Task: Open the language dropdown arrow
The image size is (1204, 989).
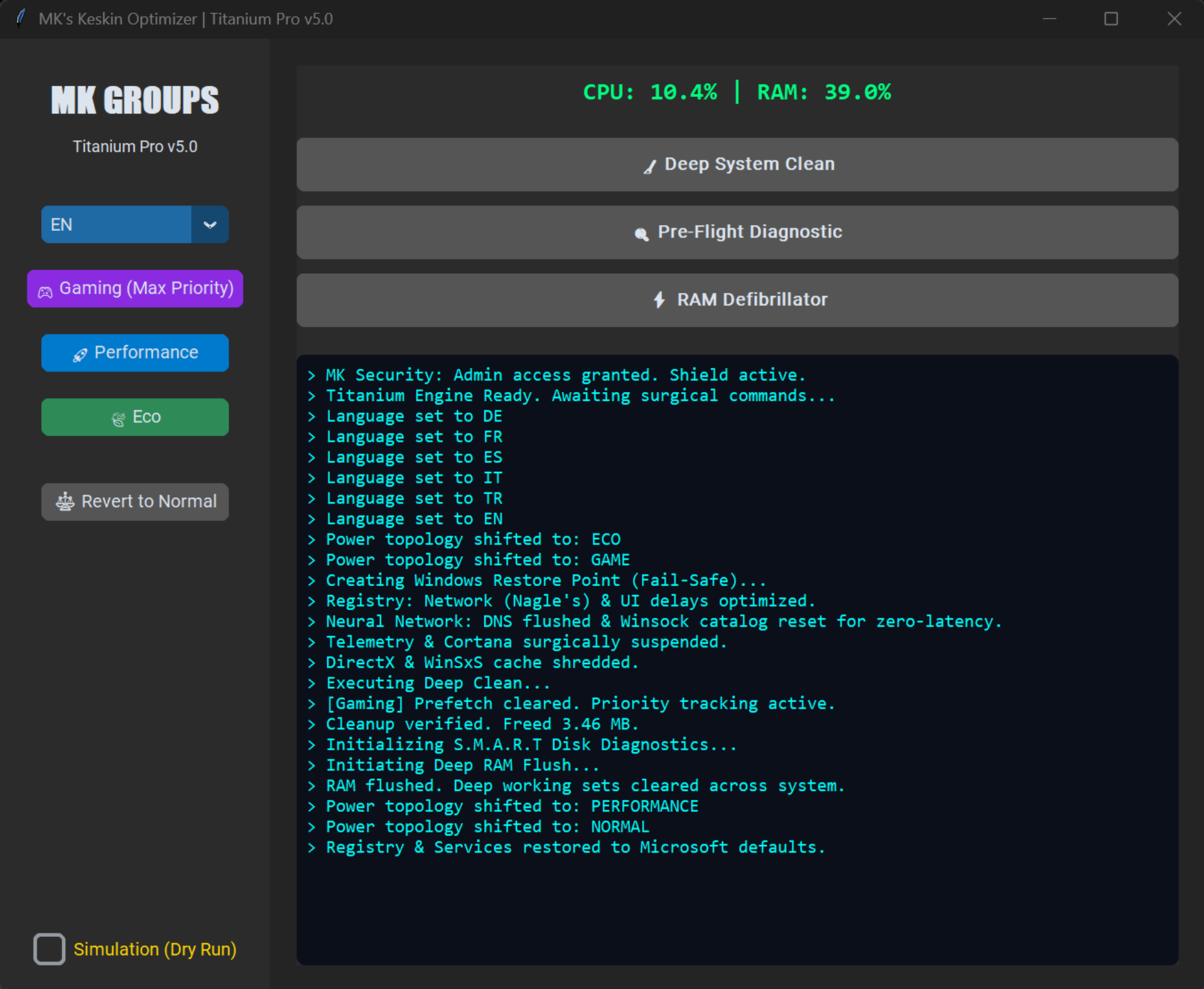Action: [x=210, y=225]
